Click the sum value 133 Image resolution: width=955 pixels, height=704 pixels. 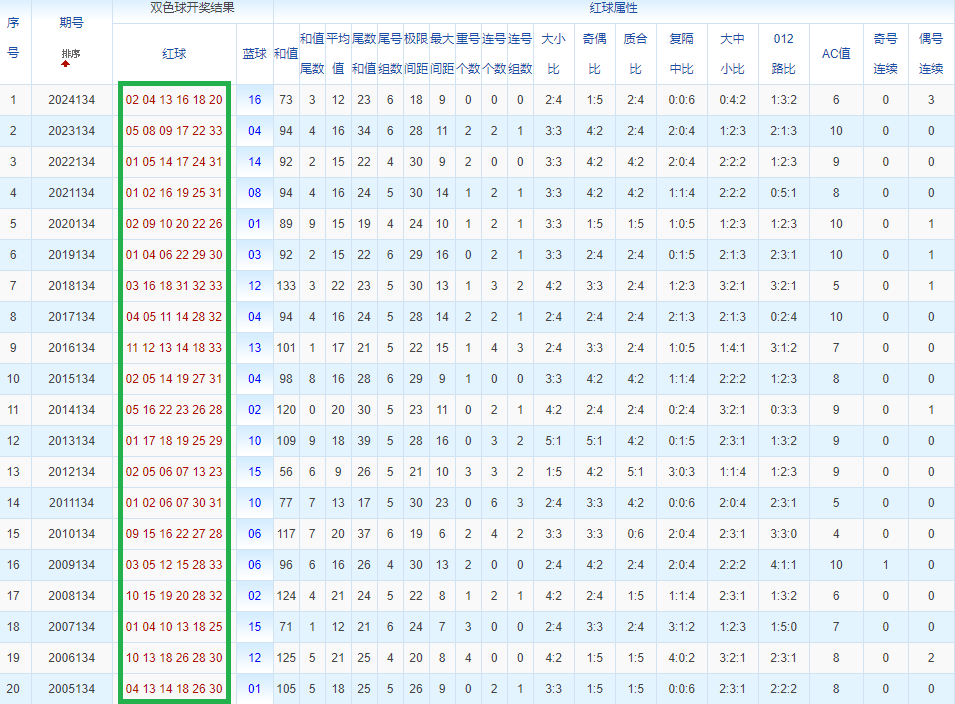click(x=286, y=286)
